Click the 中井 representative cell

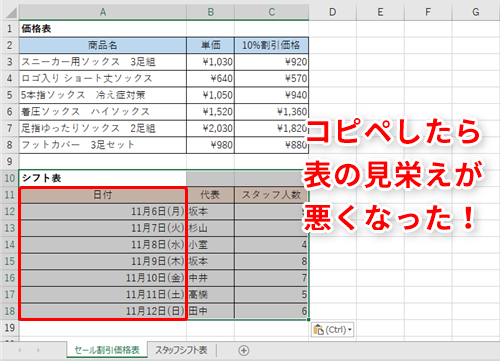210,278
